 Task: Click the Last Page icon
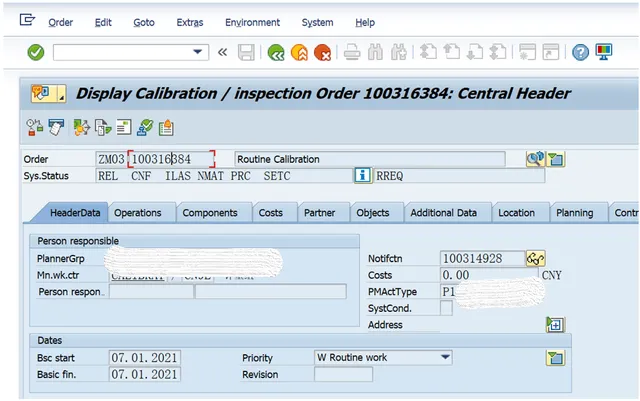click(498, 52)
